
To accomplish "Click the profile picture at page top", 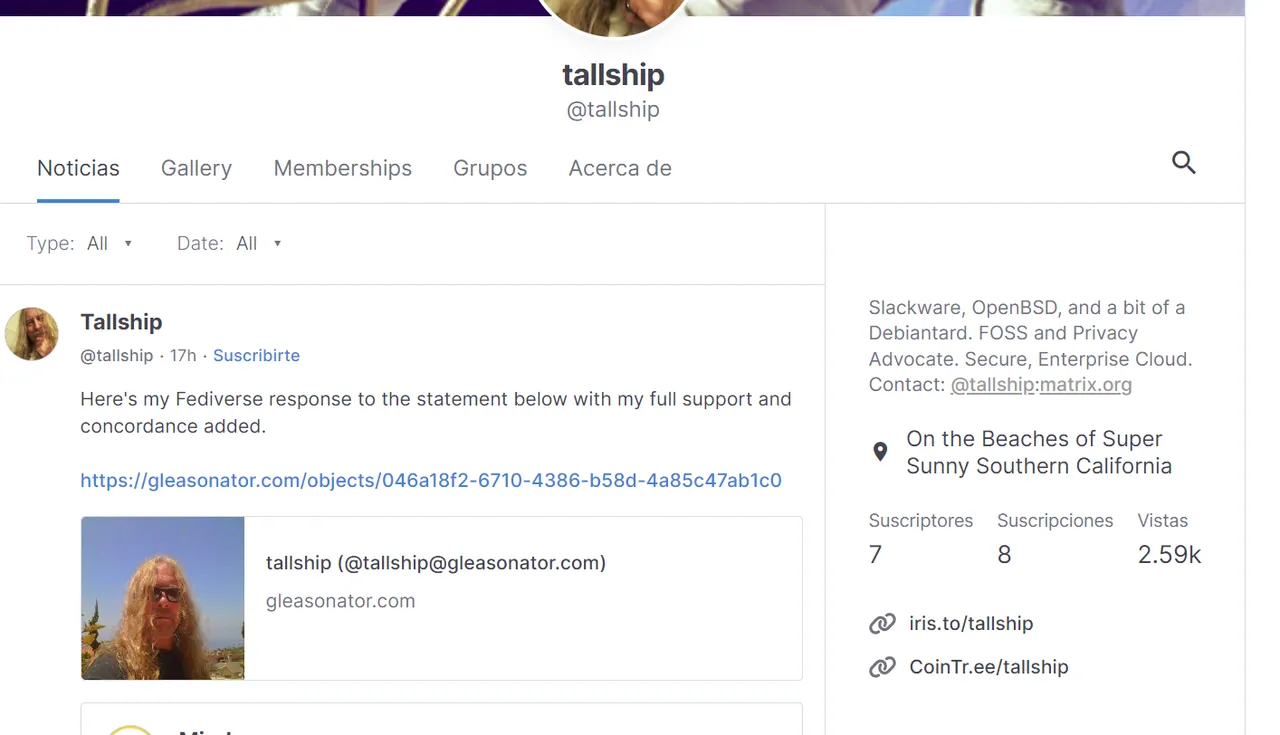I will click(612, 15).
